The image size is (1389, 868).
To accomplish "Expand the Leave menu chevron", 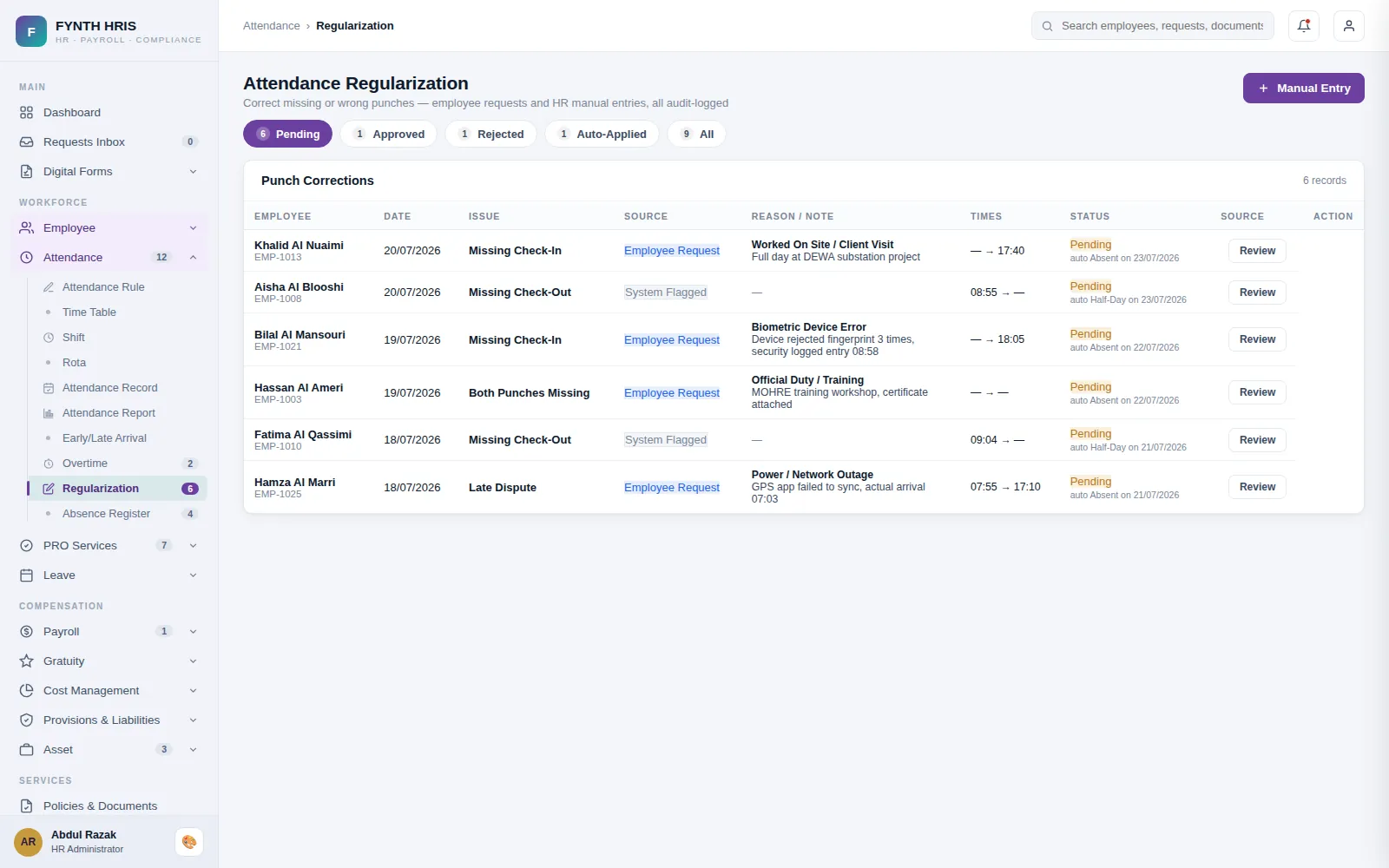I will (x=193, y=575).
